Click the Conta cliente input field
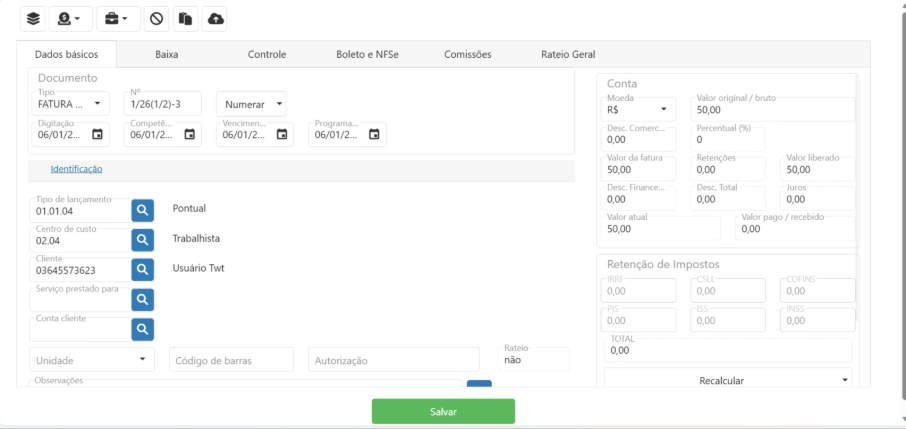The image size is (906, 429). pyautogui.click(x=80, y=330)
